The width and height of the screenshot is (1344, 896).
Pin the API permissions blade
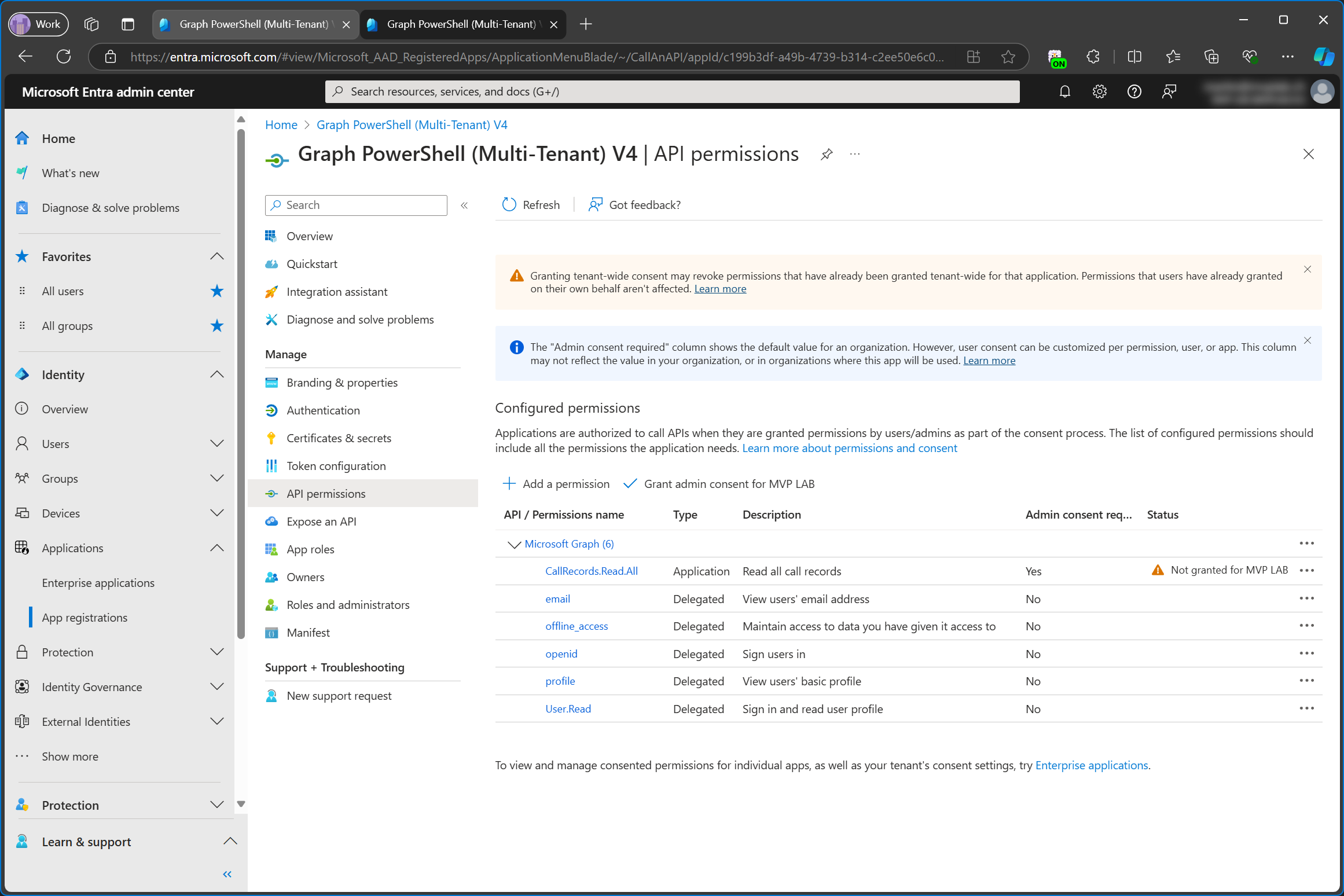[827, 154]
